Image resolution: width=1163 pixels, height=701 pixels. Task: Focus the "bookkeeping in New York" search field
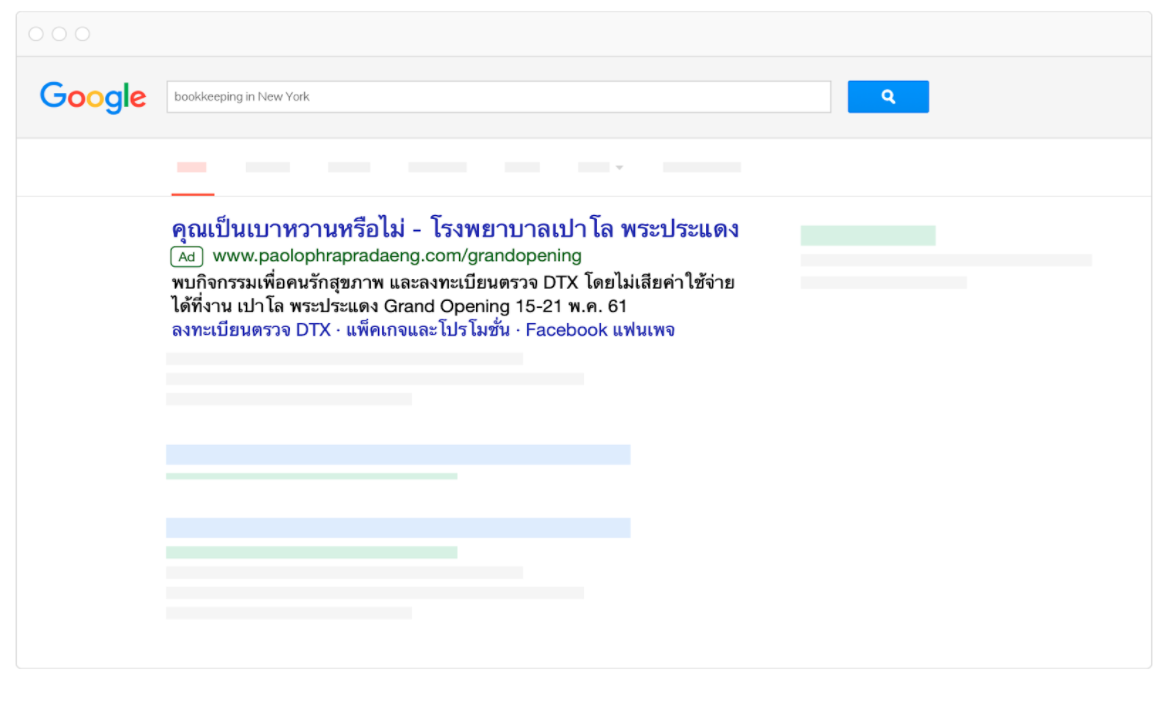click(498, 97)
